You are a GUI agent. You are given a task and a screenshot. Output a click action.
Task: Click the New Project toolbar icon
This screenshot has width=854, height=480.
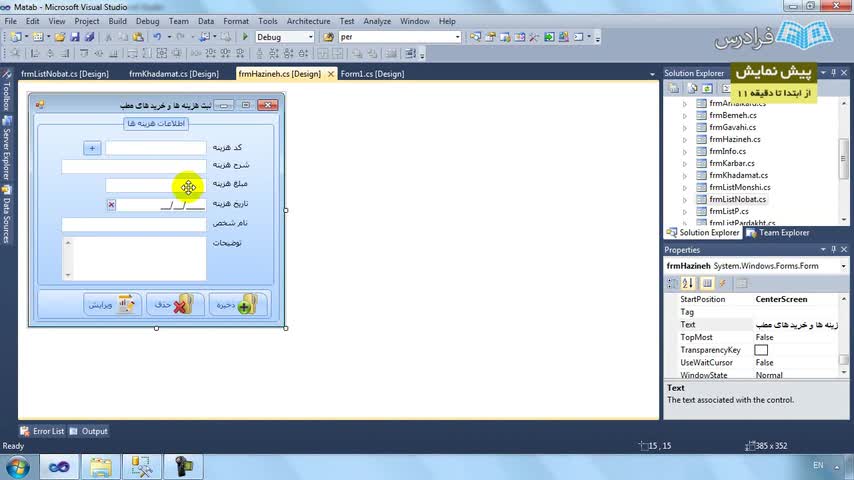click(16, 37)
